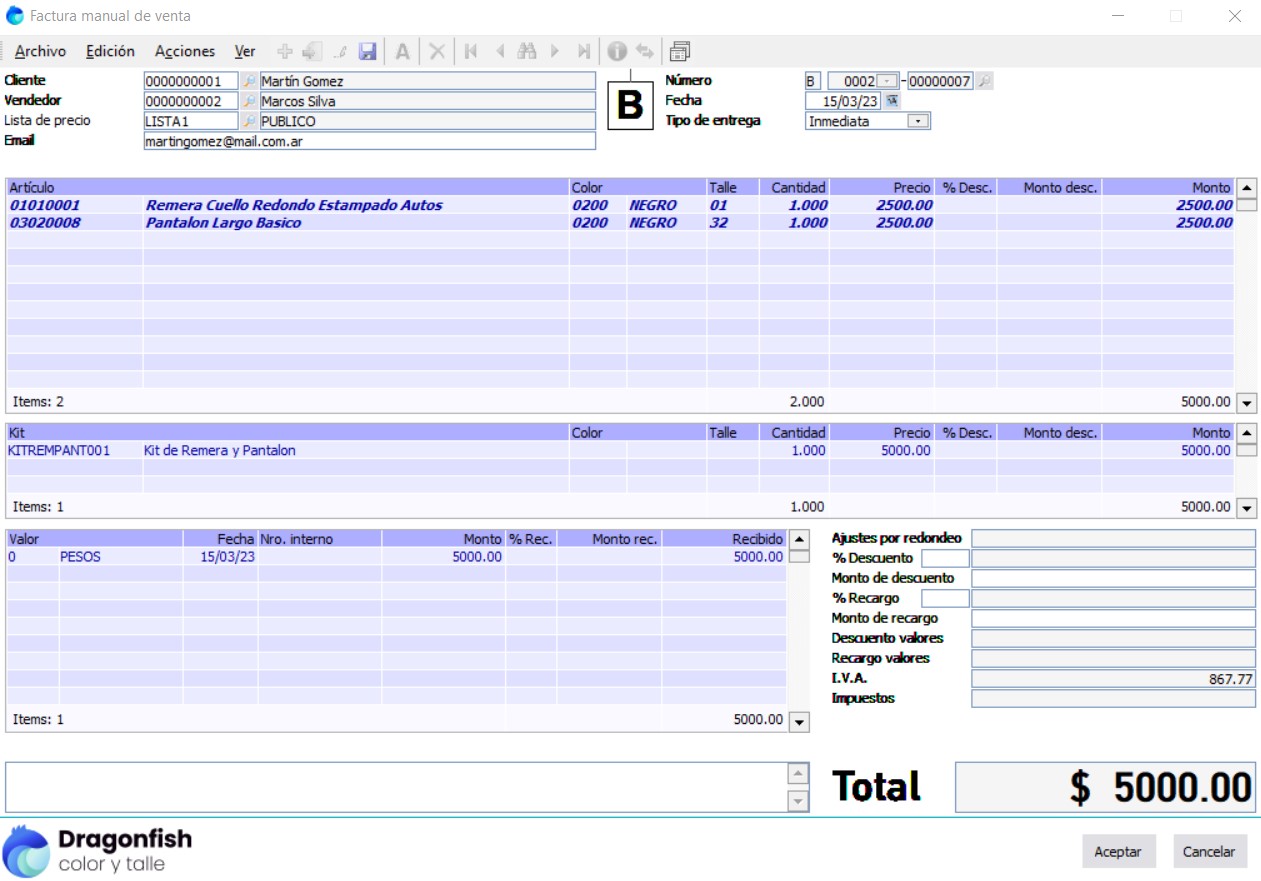Click the Email input field

point(369,142)
